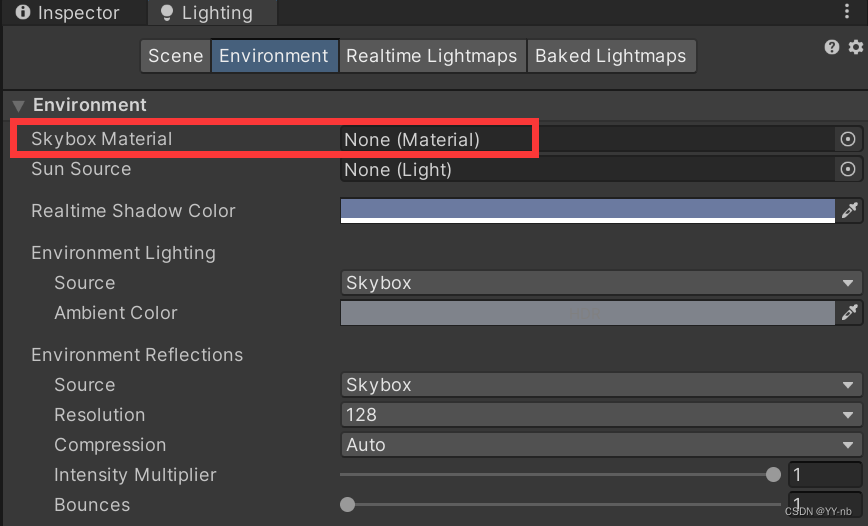Click the Sun Source label
Image resolution: width=868 pixels, height=526 pixels.
tap(81, 169)
